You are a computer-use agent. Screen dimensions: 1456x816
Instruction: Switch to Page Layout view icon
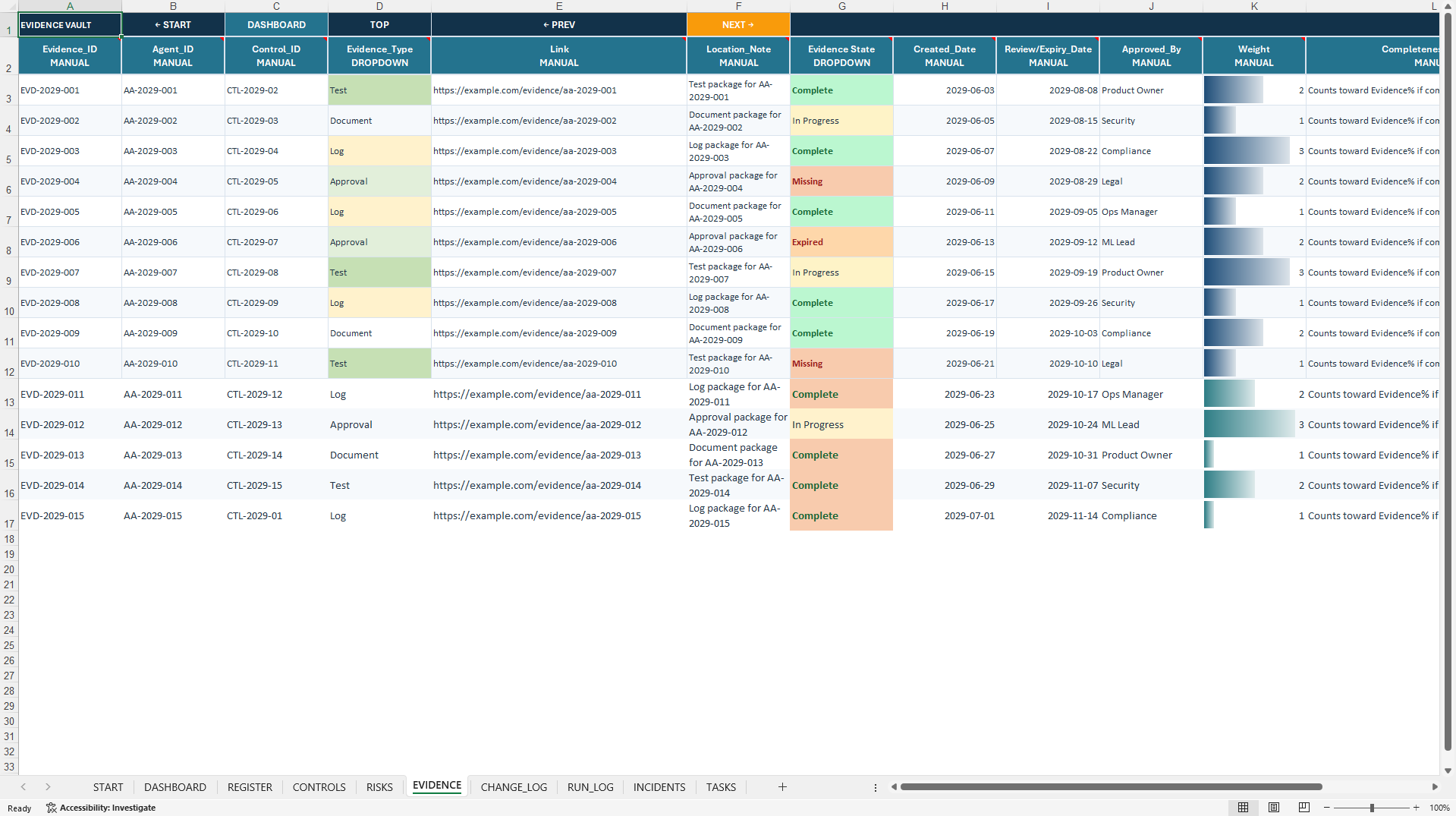coord(1274,808)
